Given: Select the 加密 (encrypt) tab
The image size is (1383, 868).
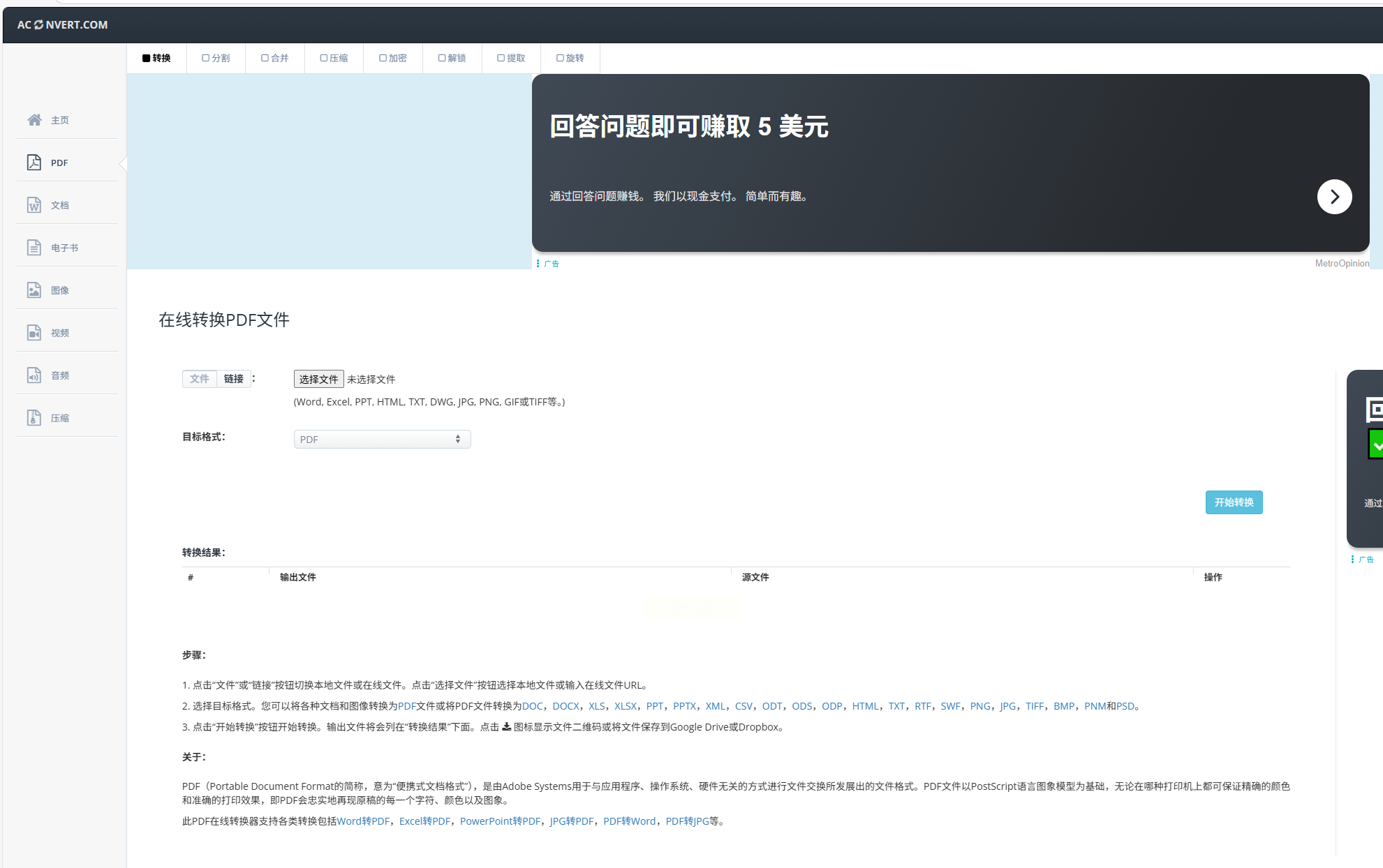Looking at the screenshot, I should coord(393,58).
